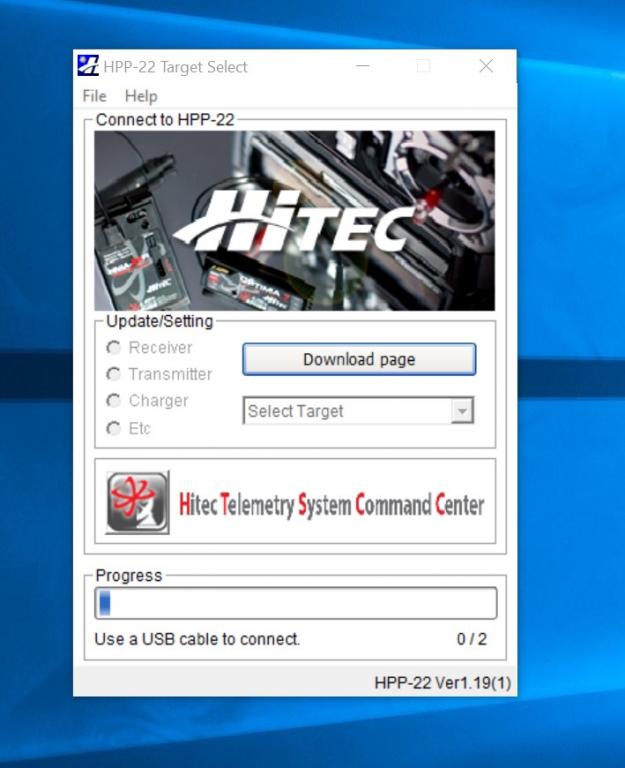Select the Etc radio option
This screenshot has height=768, width=625.
coord(114,428)
